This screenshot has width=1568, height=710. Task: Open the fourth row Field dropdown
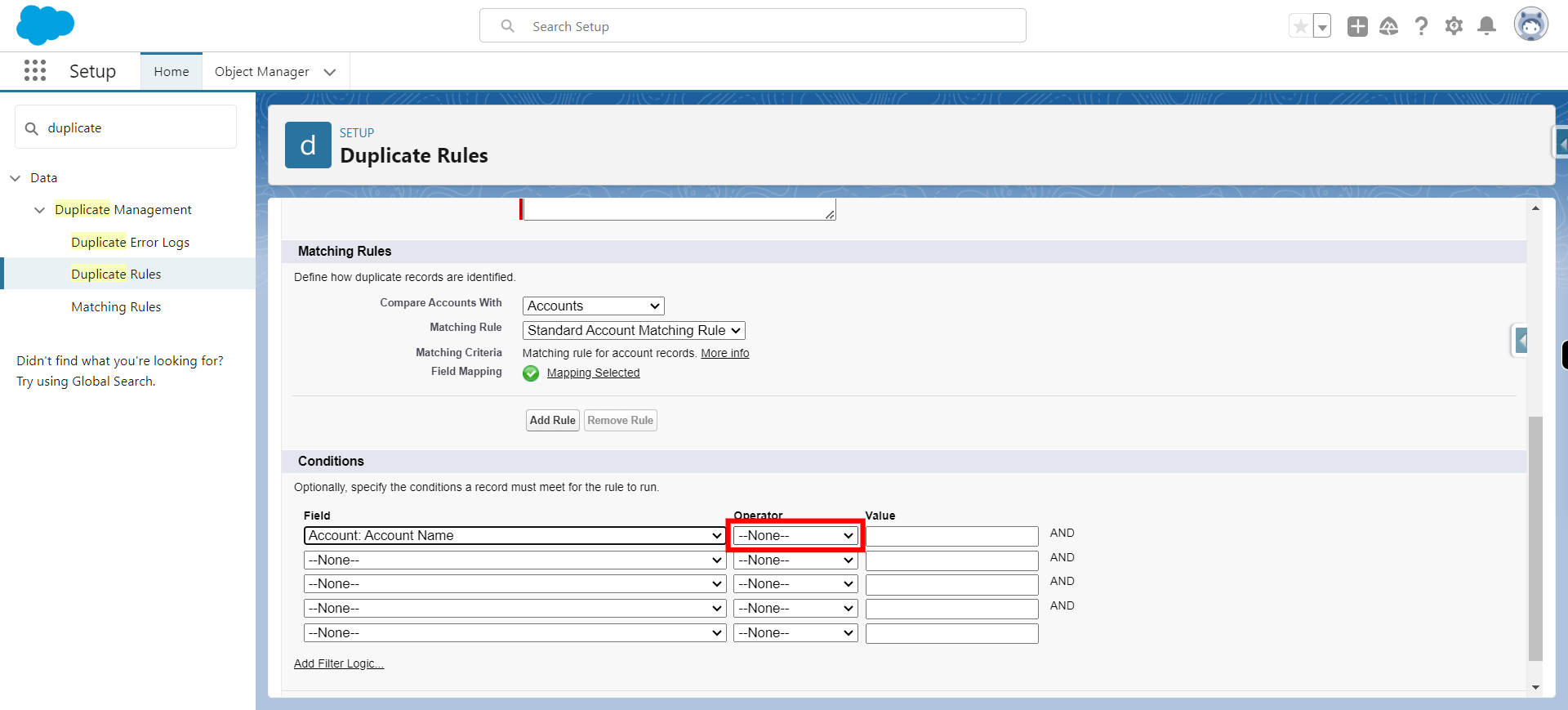click(x=514, y=609)
